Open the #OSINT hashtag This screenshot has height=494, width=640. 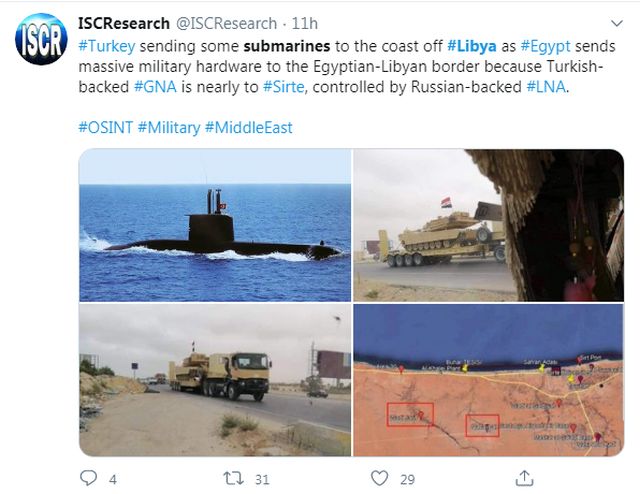point(106,128)
